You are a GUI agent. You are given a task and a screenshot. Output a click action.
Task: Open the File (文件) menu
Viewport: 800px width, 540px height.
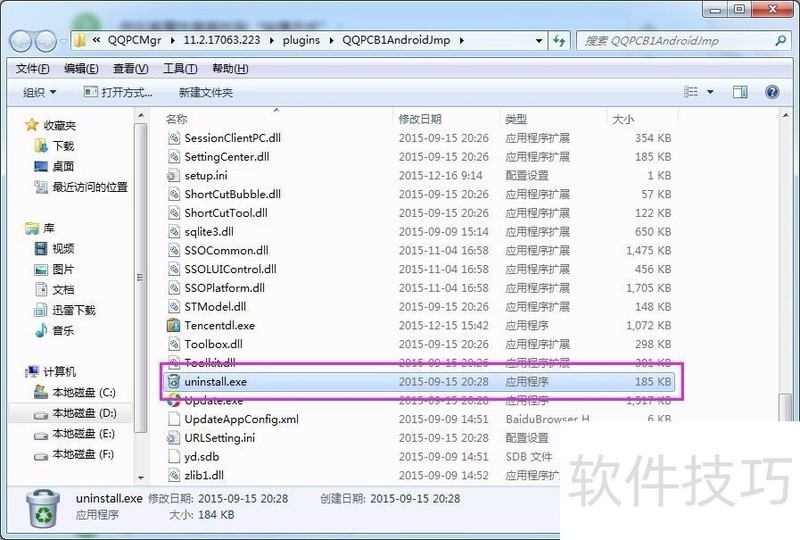[x=33, y=68]
